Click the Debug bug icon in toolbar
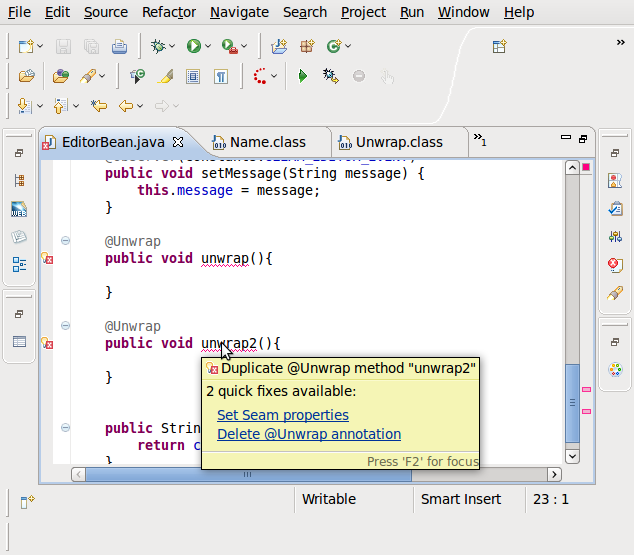The height and width of the screenshot is (555, 634). [x=157, y=46]
